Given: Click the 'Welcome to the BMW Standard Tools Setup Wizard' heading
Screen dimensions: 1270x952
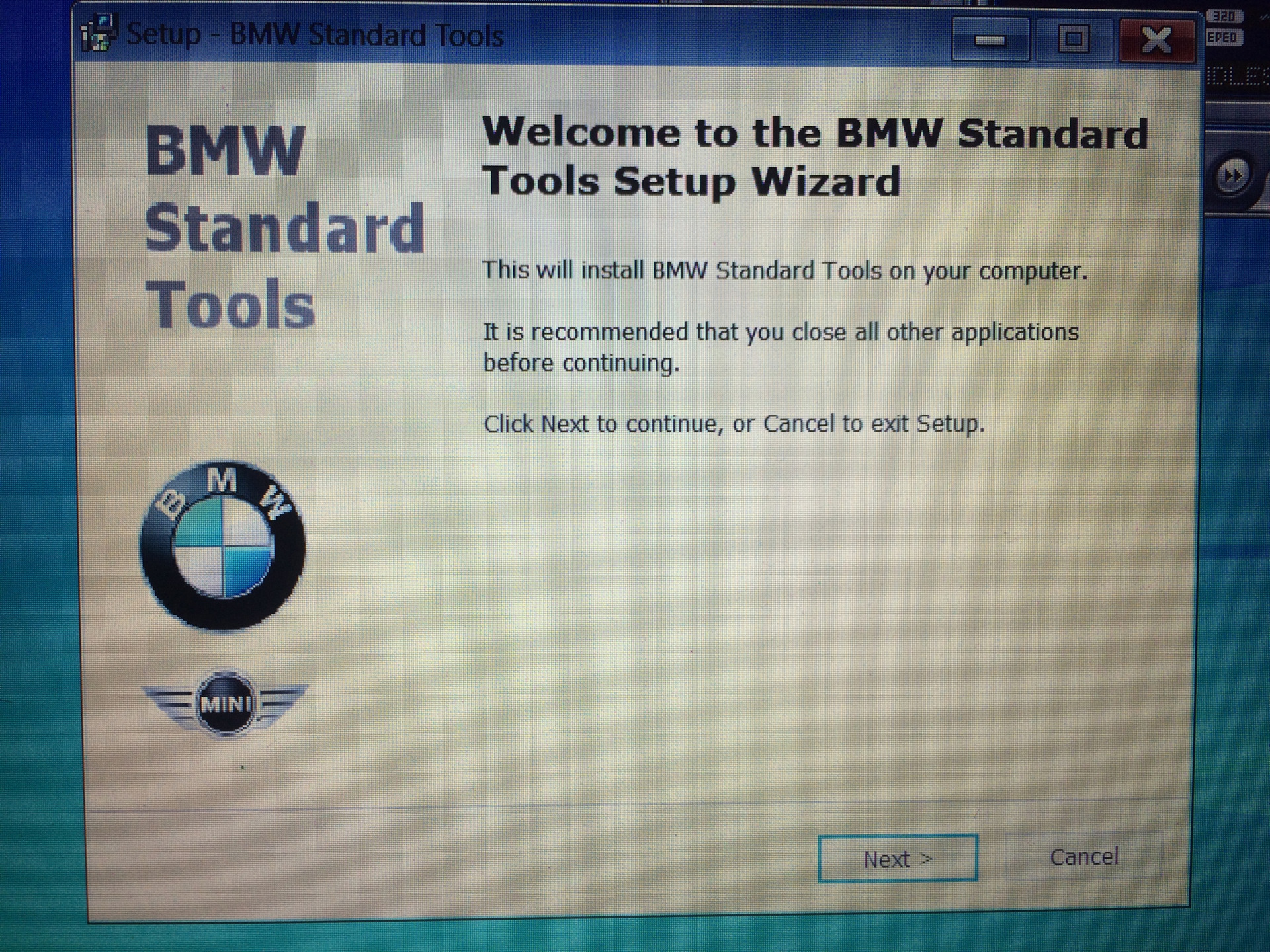Looking at the screenshot, I should click(815, 157).
